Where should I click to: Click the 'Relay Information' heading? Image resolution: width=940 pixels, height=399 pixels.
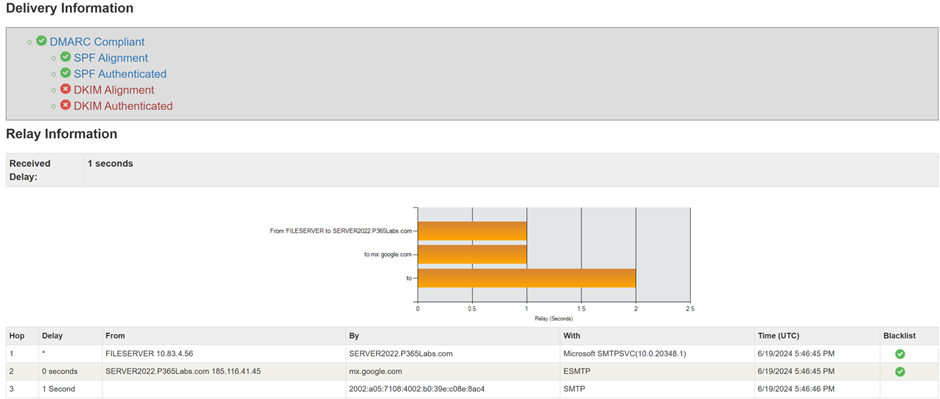[61, 134]
